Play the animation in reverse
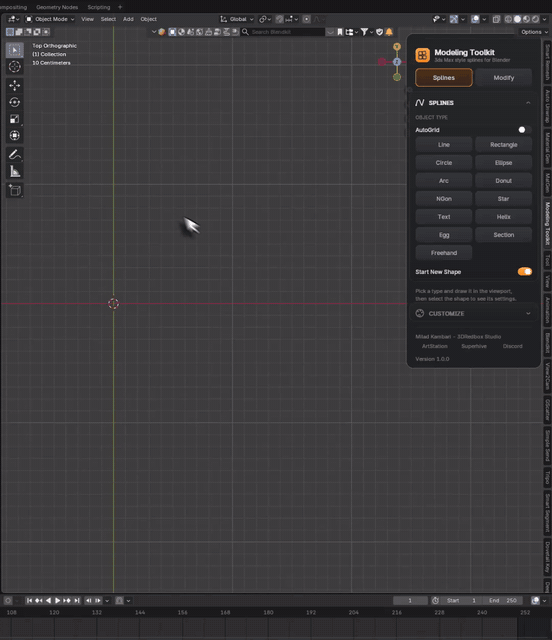This screenshot has height=640, width=552. click(49, 600)
